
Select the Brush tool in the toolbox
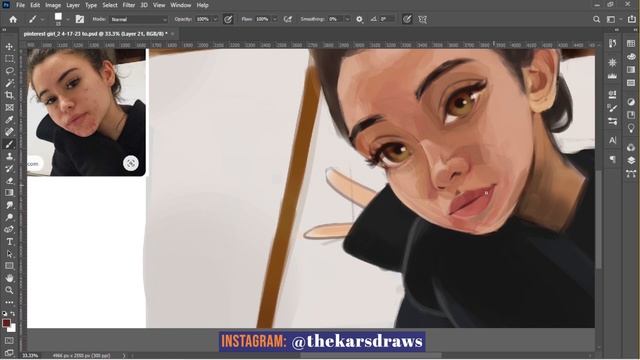(9, 144)
